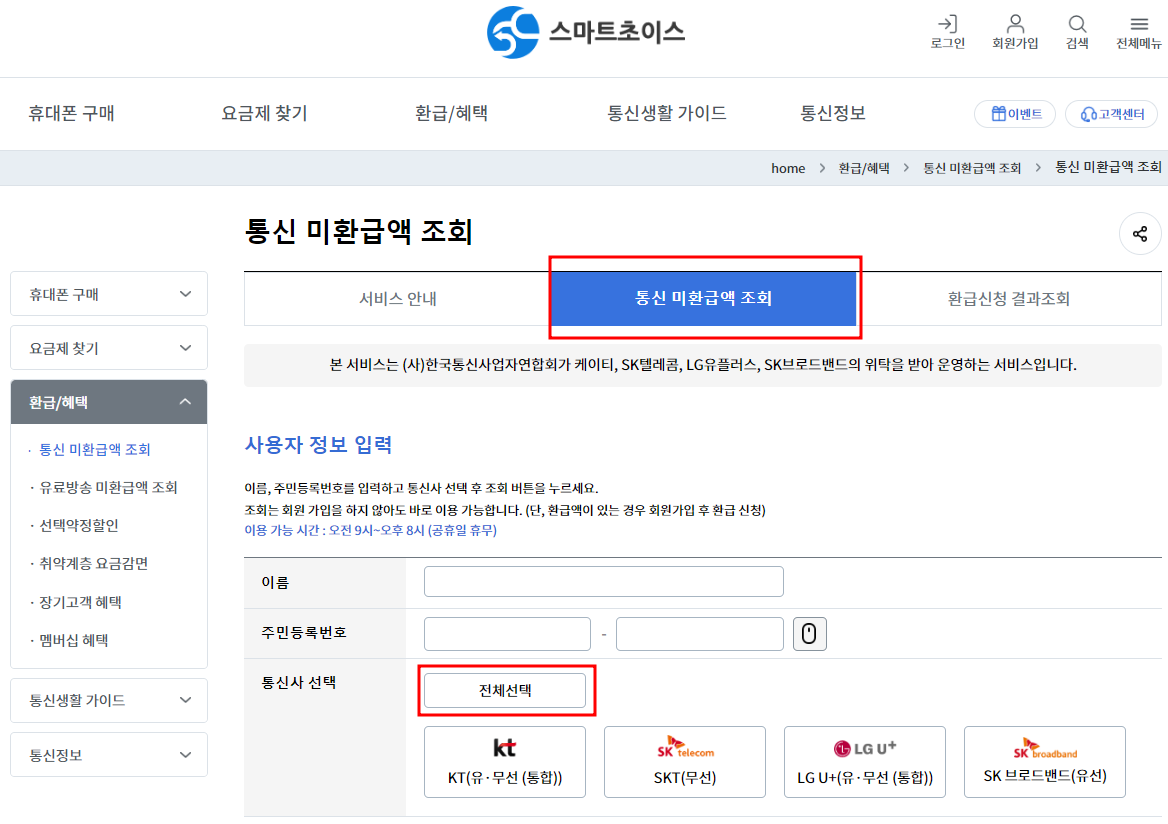This screenshot has width=1168, height=824.
Task: Click the 고객센터 headset icon button
Action: [1111, 113]
